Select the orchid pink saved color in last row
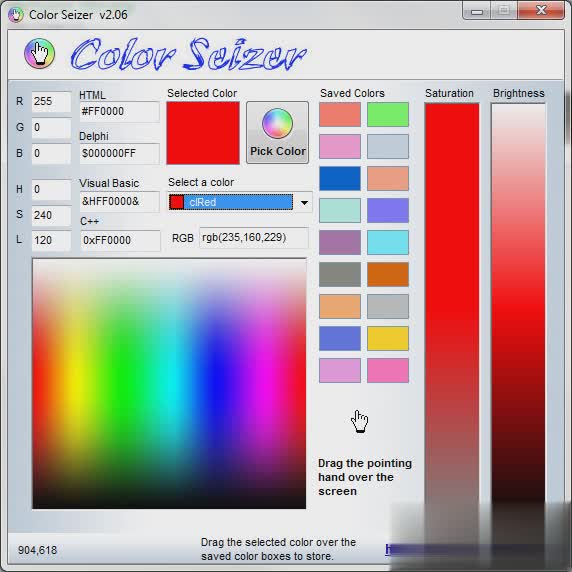Image resolution: width=572 pixels, height=572 pixels. tap(340, 370)
